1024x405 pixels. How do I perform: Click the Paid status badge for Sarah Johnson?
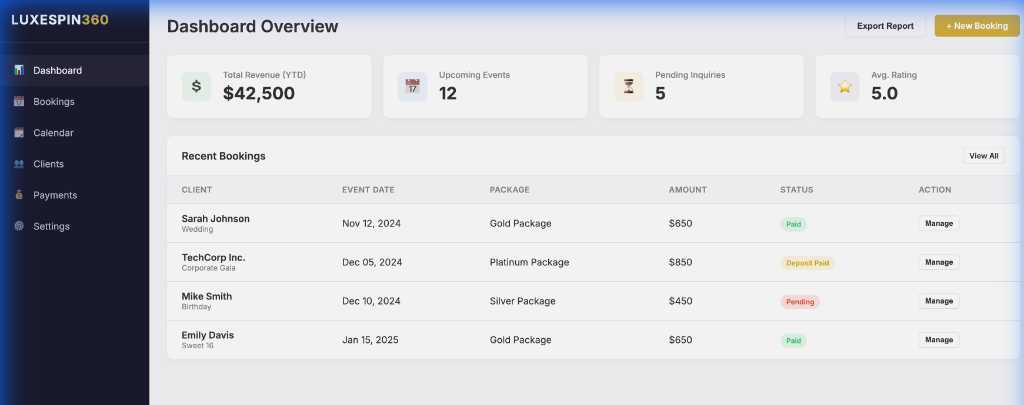click(x=793, y=224)
